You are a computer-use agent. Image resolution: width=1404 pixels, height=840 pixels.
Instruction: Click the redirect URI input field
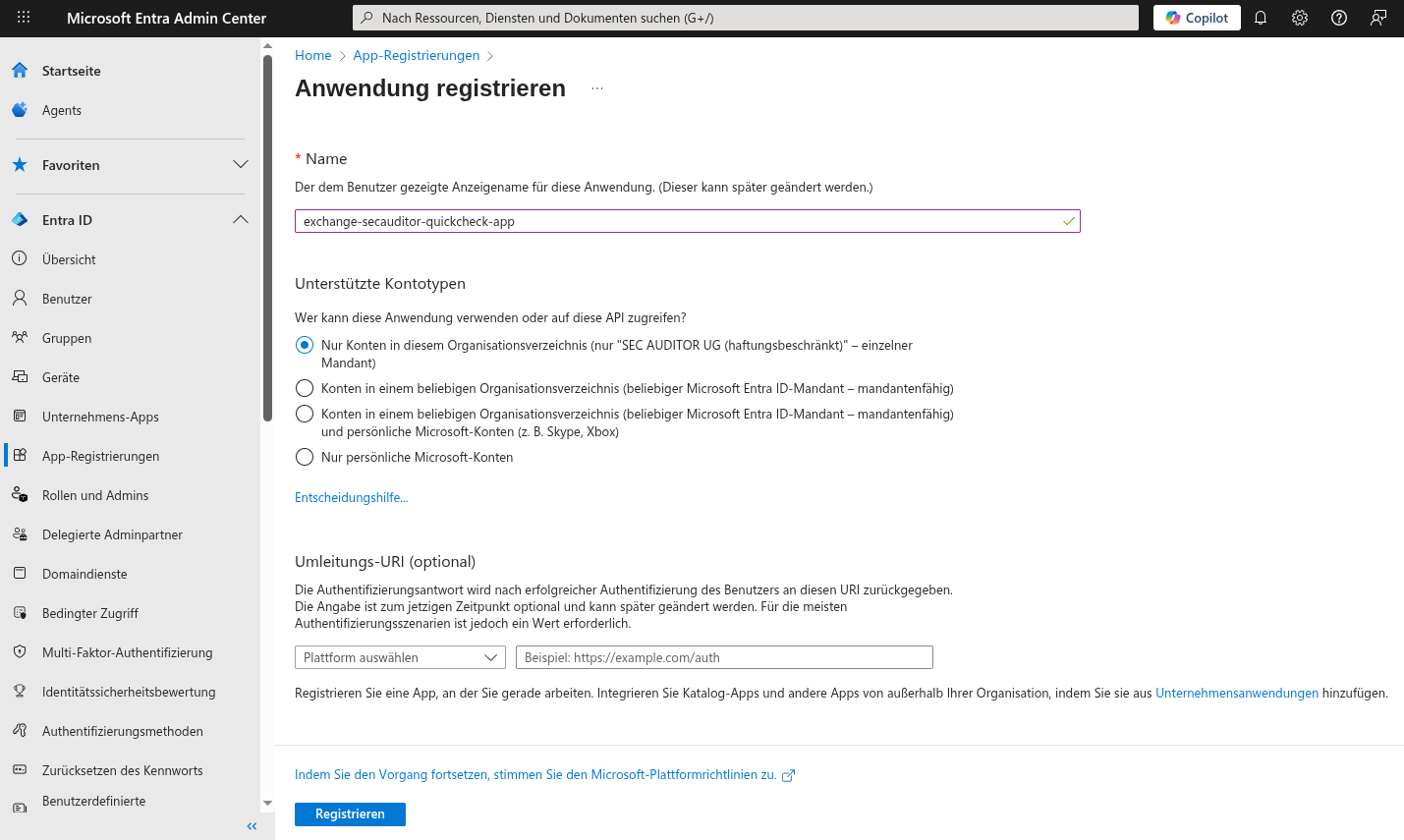coord(724,657)
